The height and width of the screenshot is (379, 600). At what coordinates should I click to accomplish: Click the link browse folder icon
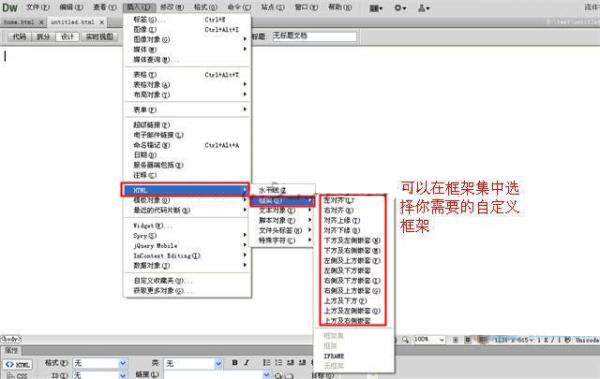[x=289, y=376]
